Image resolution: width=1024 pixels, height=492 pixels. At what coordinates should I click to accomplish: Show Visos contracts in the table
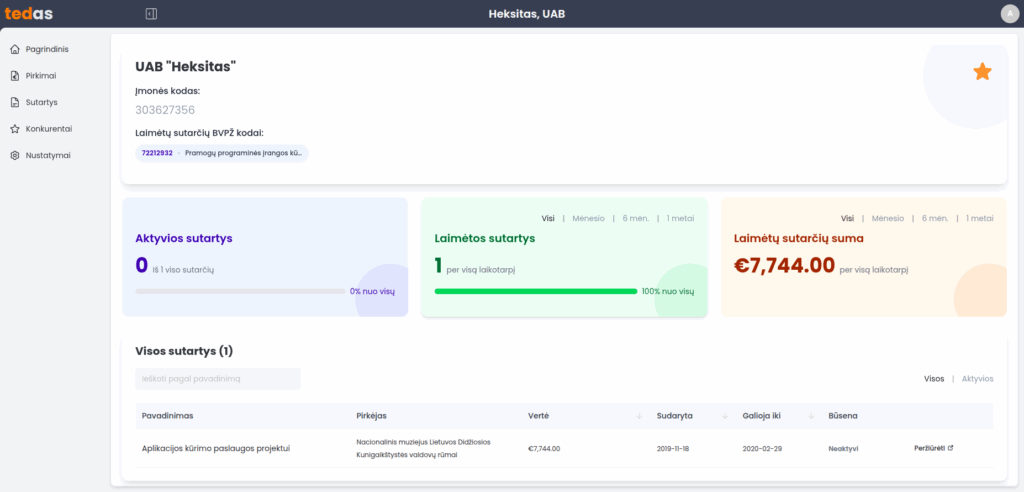(x=934, y=379)
